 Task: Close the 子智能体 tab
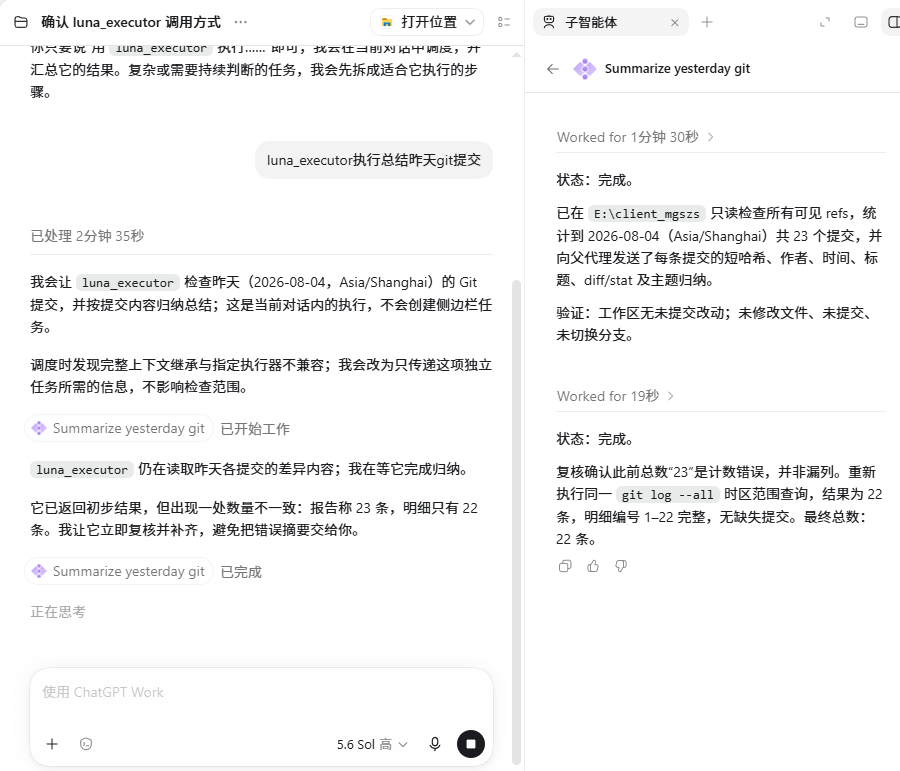pos(675,23)
